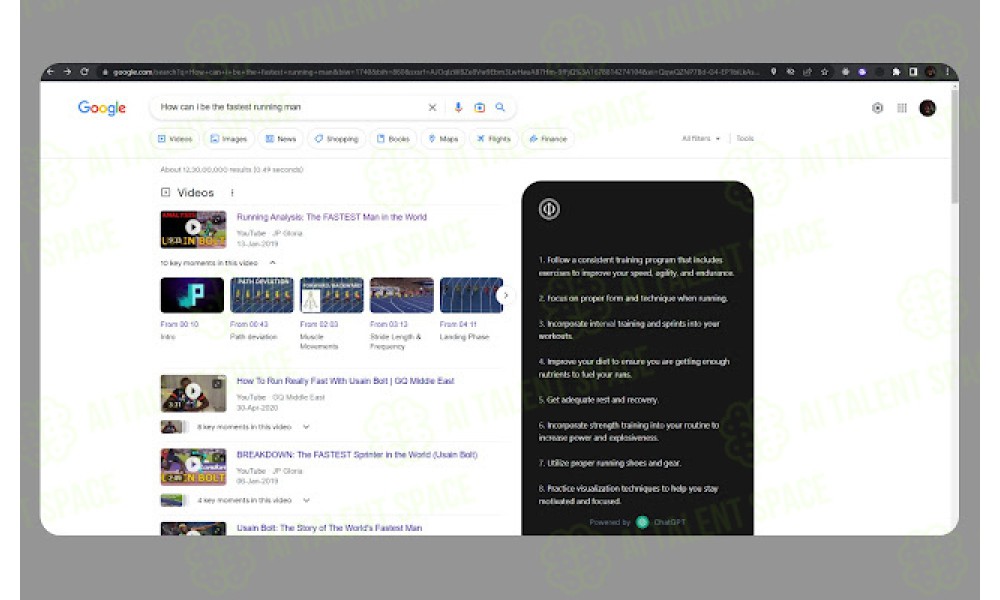Viewport: 1000px width, 600px height.
Task: Select the Shopping filter chip
Action: 336,138
